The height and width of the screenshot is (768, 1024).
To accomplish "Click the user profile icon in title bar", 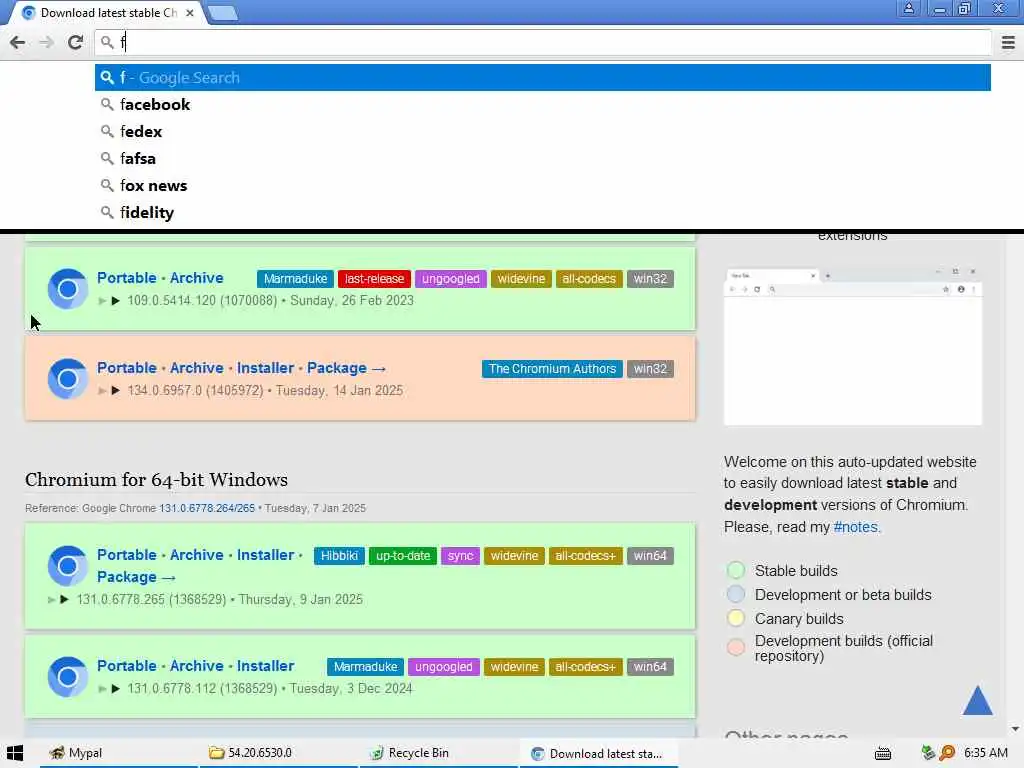I will coord(908,9).
